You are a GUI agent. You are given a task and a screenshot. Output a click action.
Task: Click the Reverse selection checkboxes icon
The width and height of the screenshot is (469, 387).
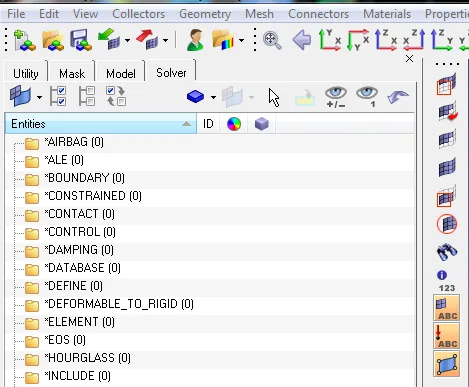(x=116, y=96)
